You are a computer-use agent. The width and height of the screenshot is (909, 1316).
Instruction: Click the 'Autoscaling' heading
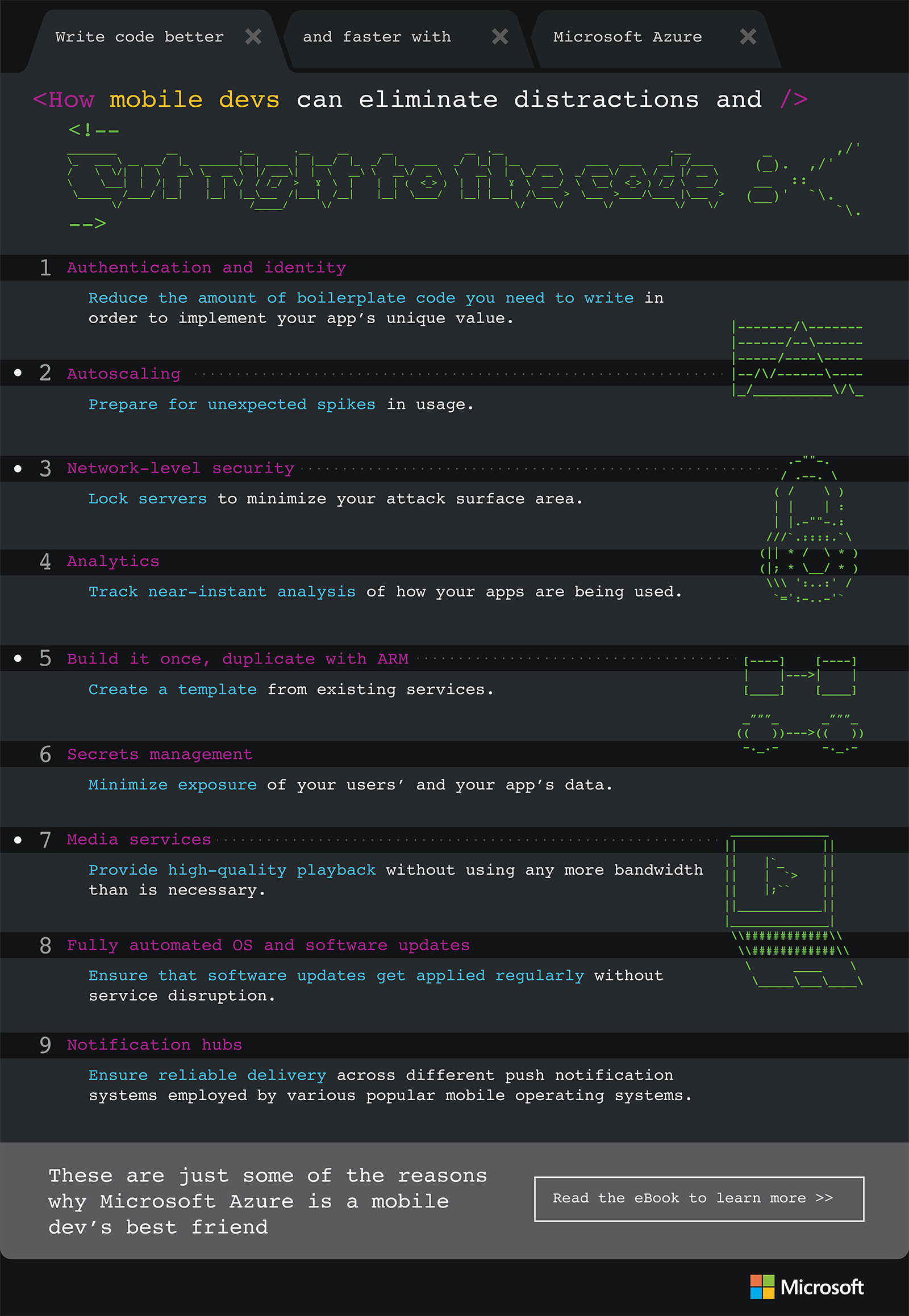tap(124, 374)
